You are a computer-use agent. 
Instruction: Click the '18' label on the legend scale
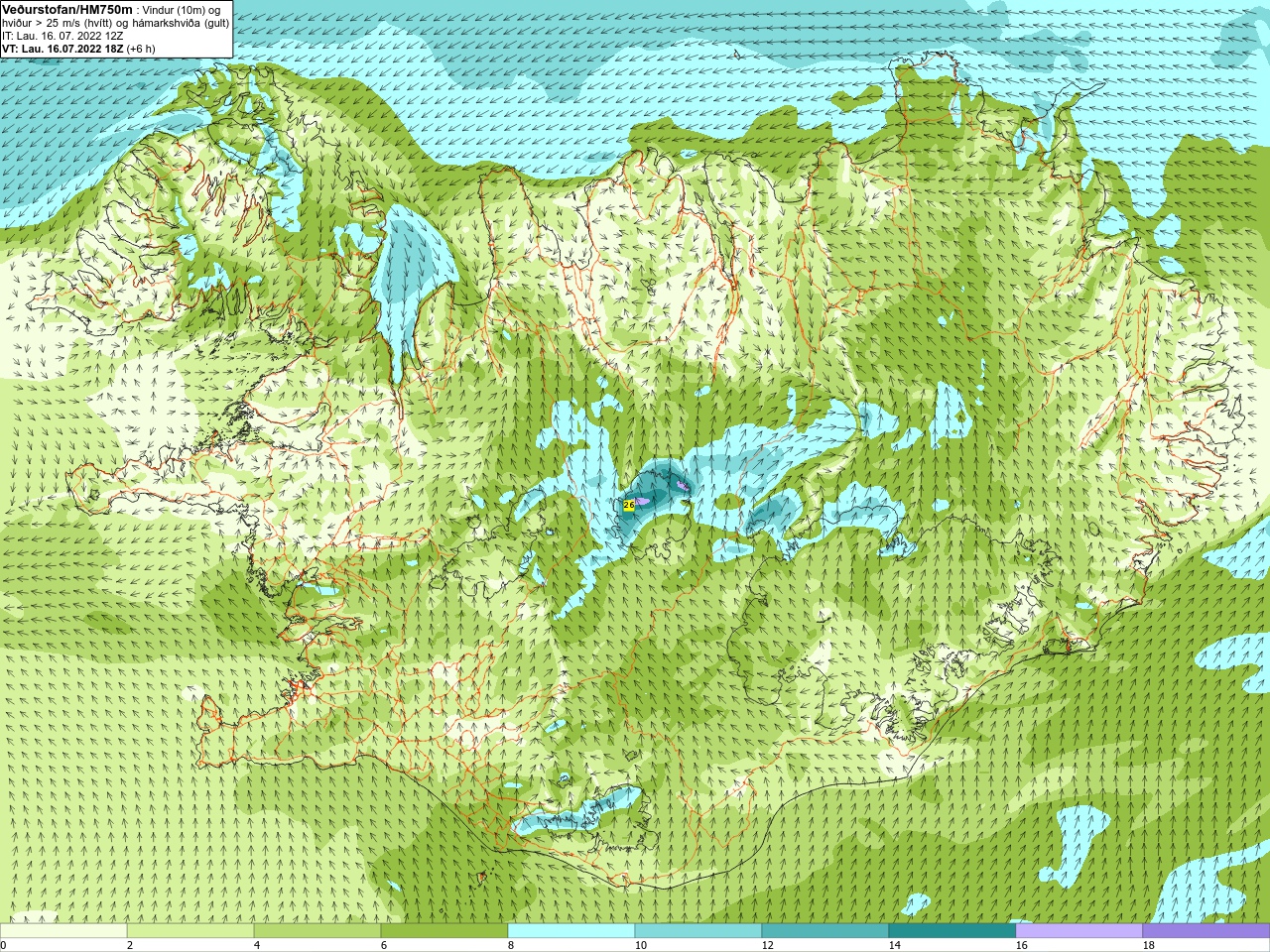(1149, 945)
